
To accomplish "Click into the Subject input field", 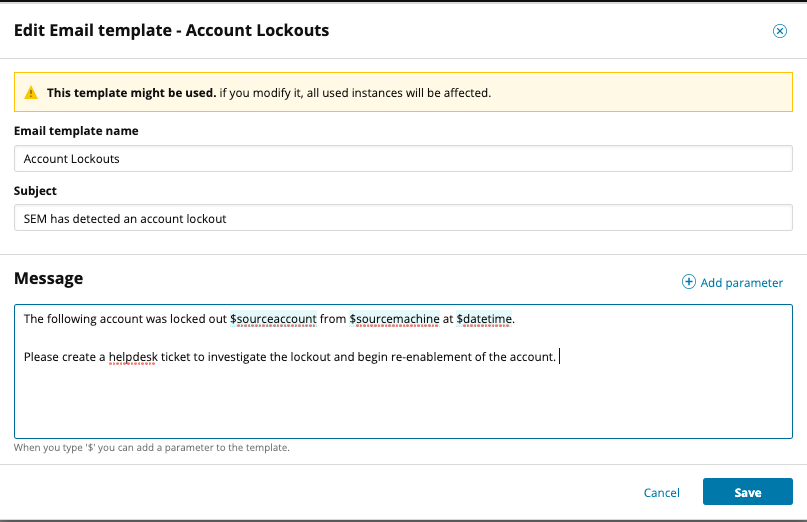I will 403,218.
